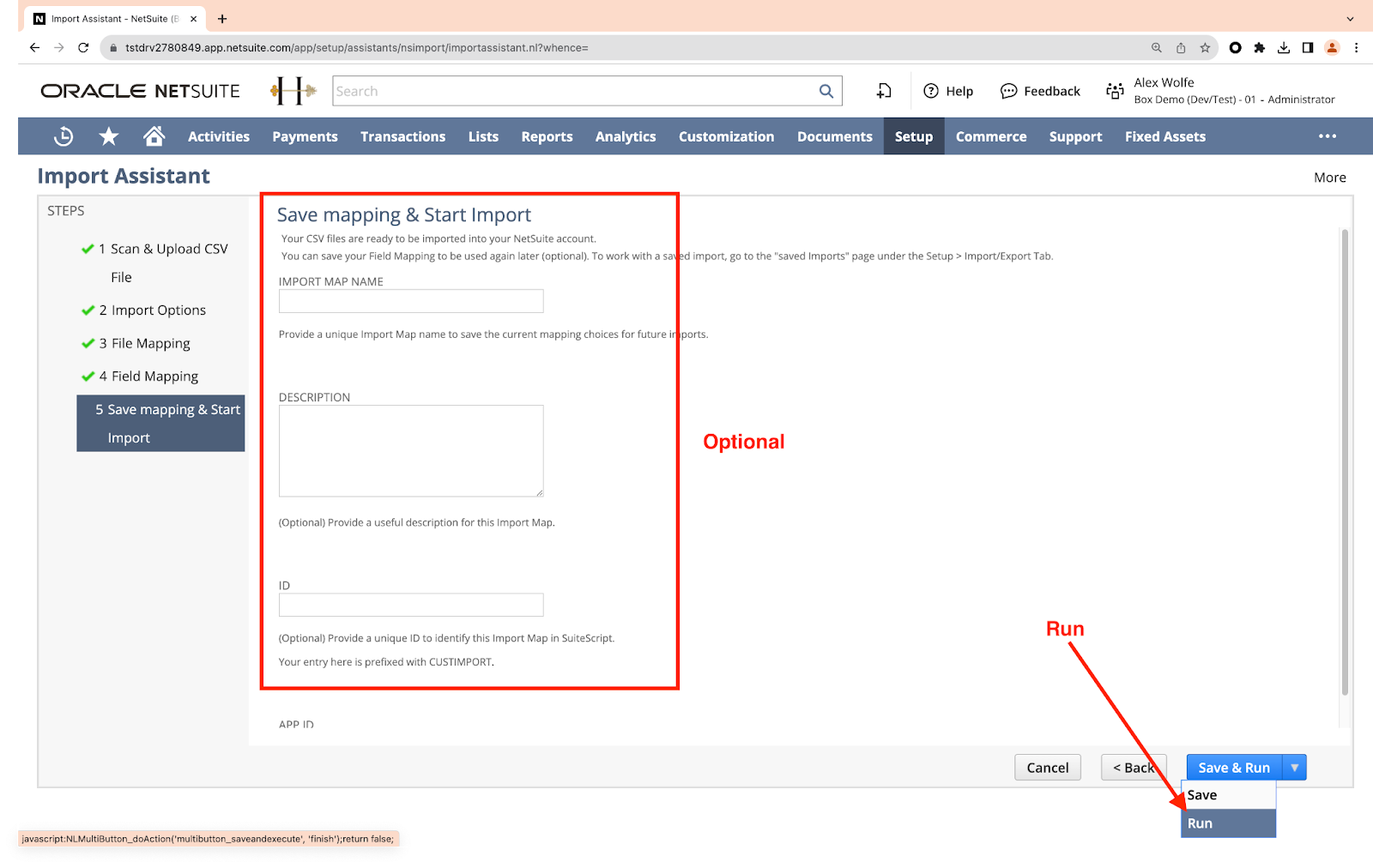This screenshot has height=868, width=1373.
Task: Open the Customization menu
Action: click(x=726, y=136)
